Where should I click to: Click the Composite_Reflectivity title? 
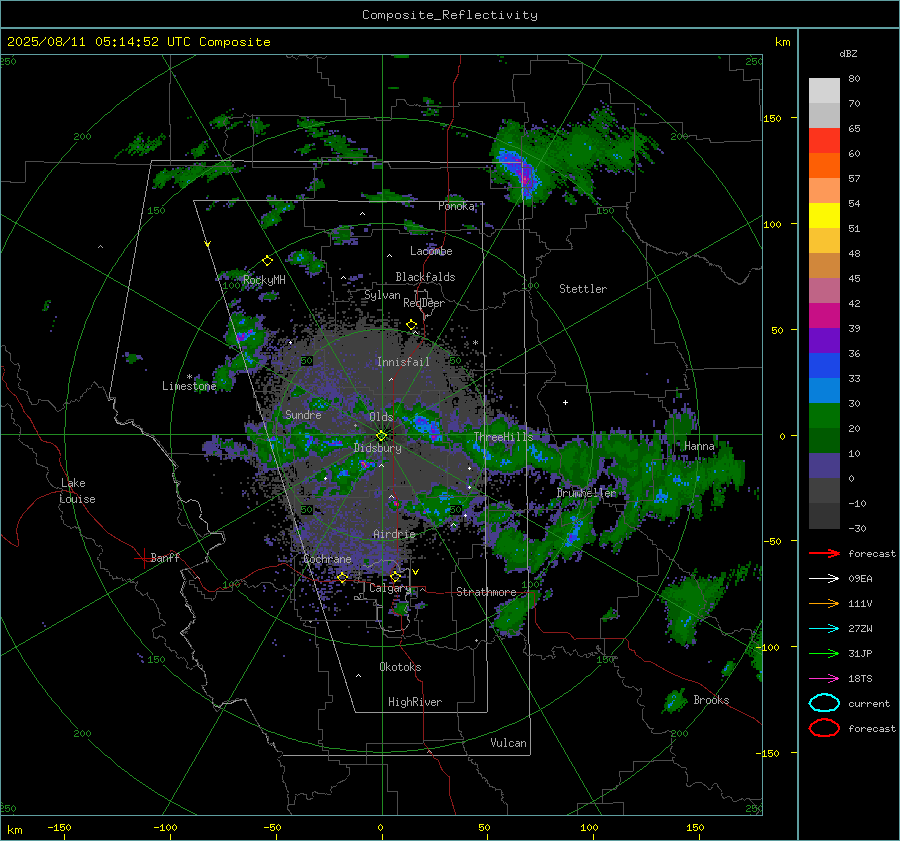pos(450,15)
